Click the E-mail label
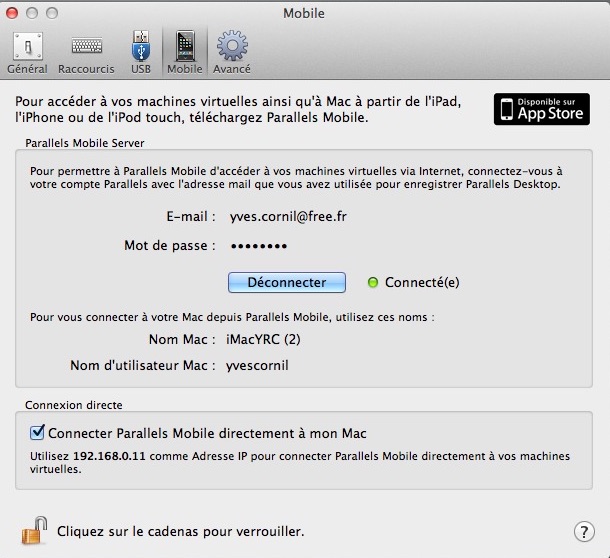Image resolution: width=610 pixels, height=558 pixels. click(191, 216)
